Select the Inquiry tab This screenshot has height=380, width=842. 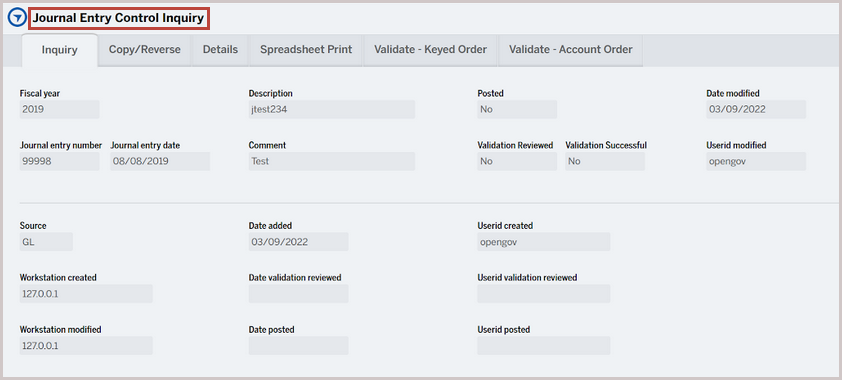[60, 50]
